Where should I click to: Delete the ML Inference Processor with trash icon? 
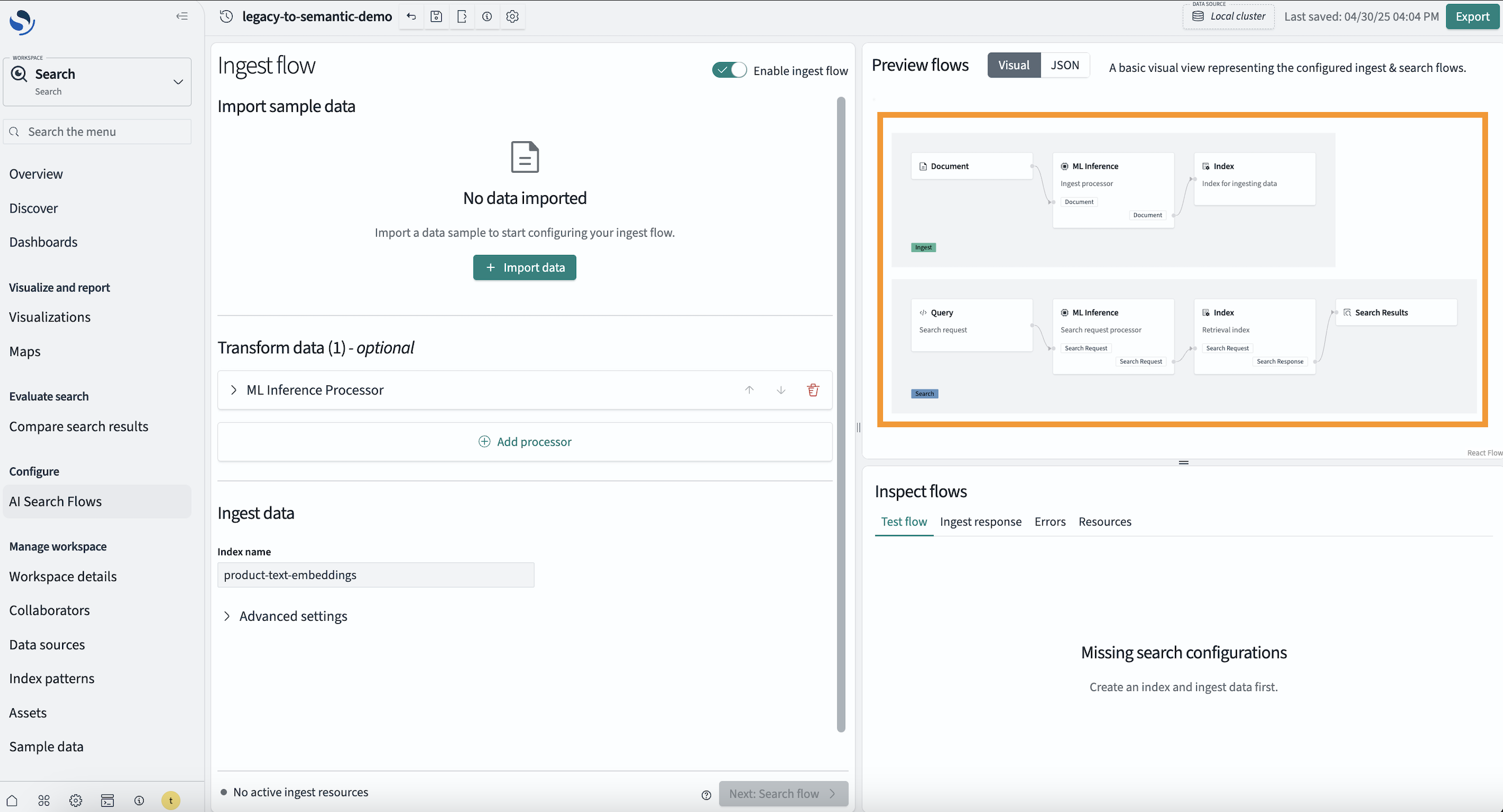[x=813, y=390]
